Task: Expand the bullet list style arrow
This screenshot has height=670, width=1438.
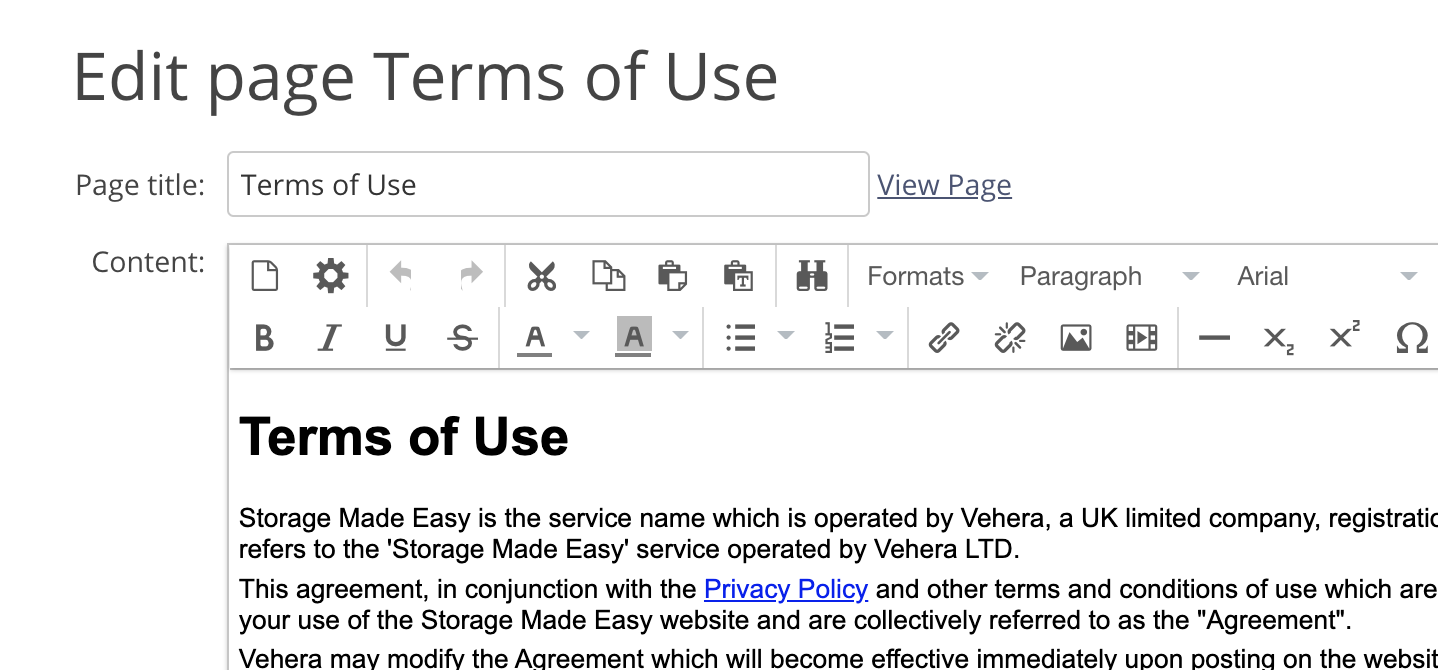Action: pos(786,336)
